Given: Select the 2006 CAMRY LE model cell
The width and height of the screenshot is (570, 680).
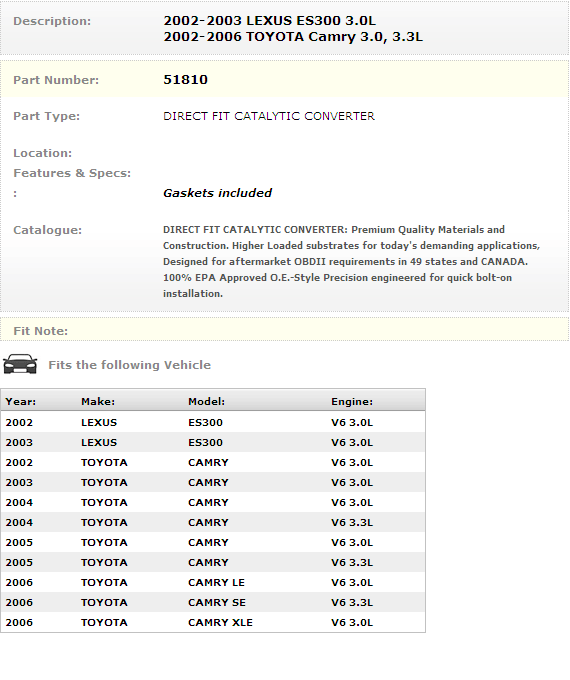Looking at the screenshot, I should (216, 582).
